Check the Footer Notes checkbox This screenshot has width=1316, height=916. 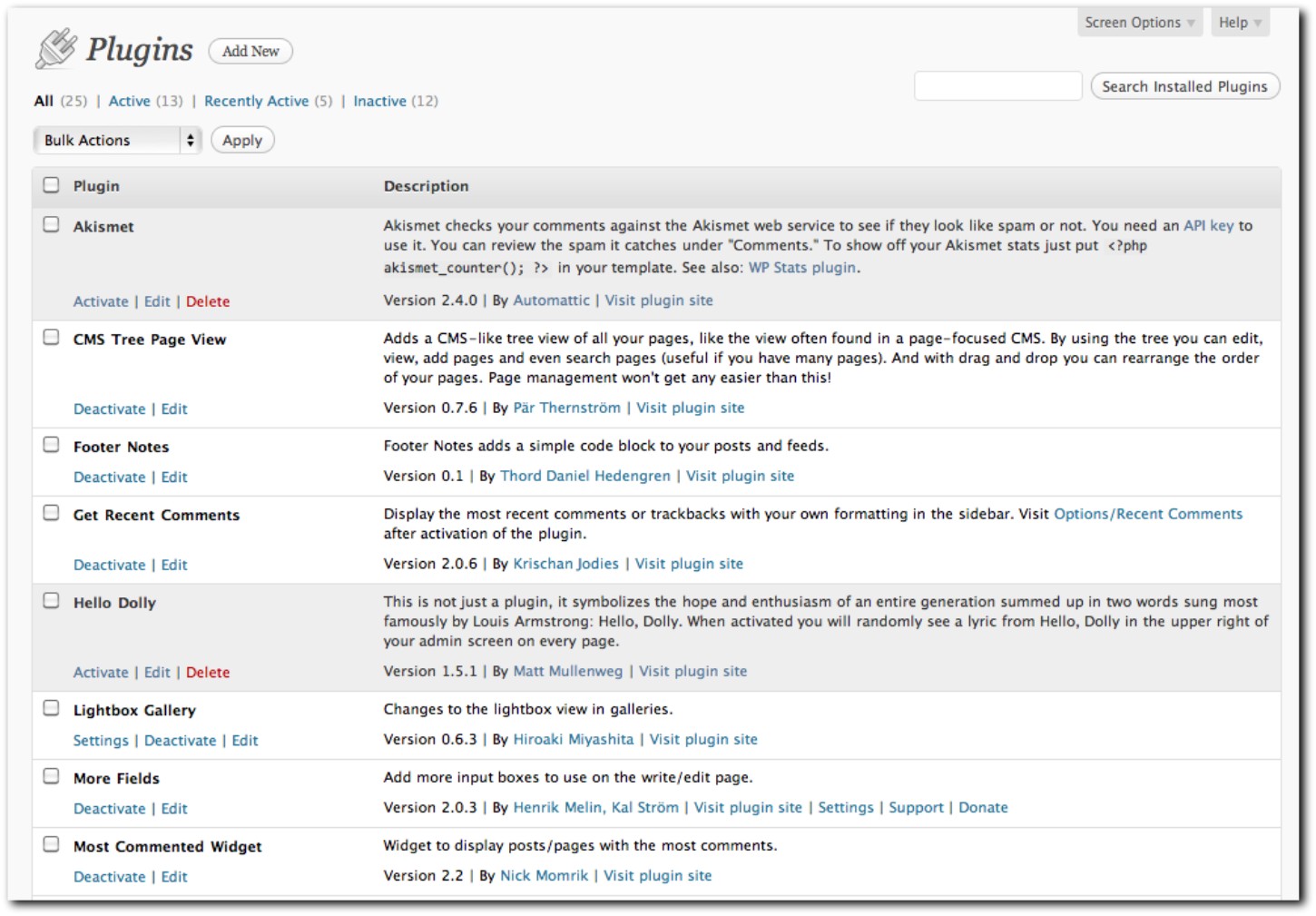click(x=52, y=445)
